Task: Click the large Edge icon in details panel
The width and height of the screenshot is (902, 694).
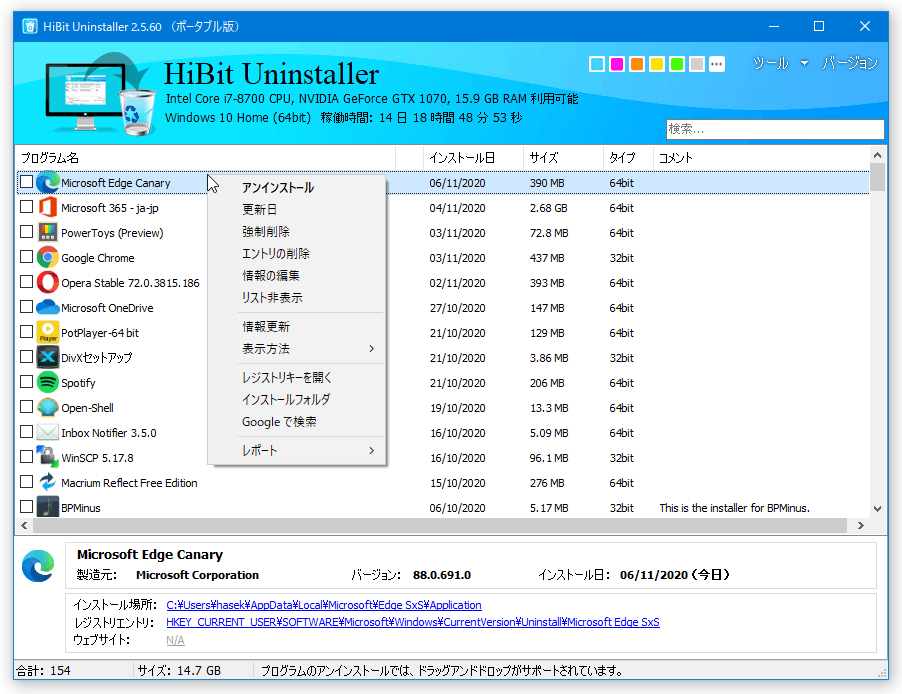Action: click(39, 566)
